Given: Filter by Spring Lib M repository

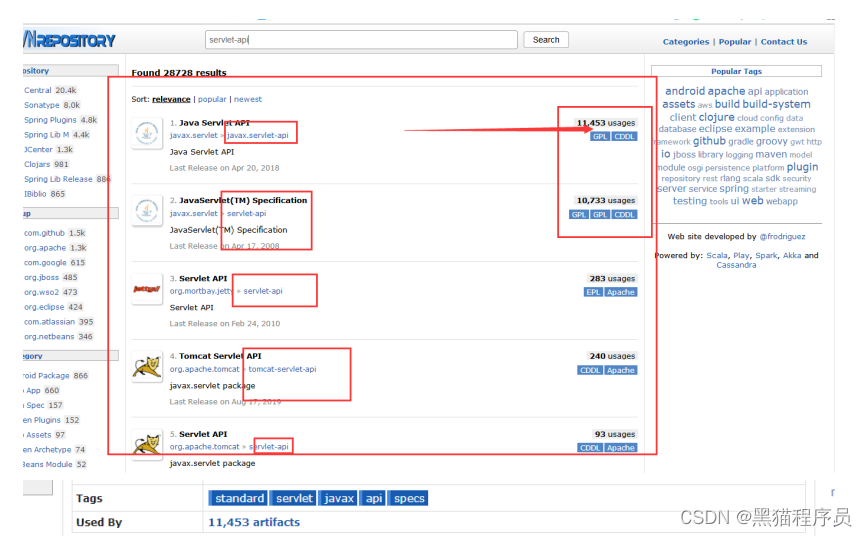Looking at the screenshot, I should [46, 134].
